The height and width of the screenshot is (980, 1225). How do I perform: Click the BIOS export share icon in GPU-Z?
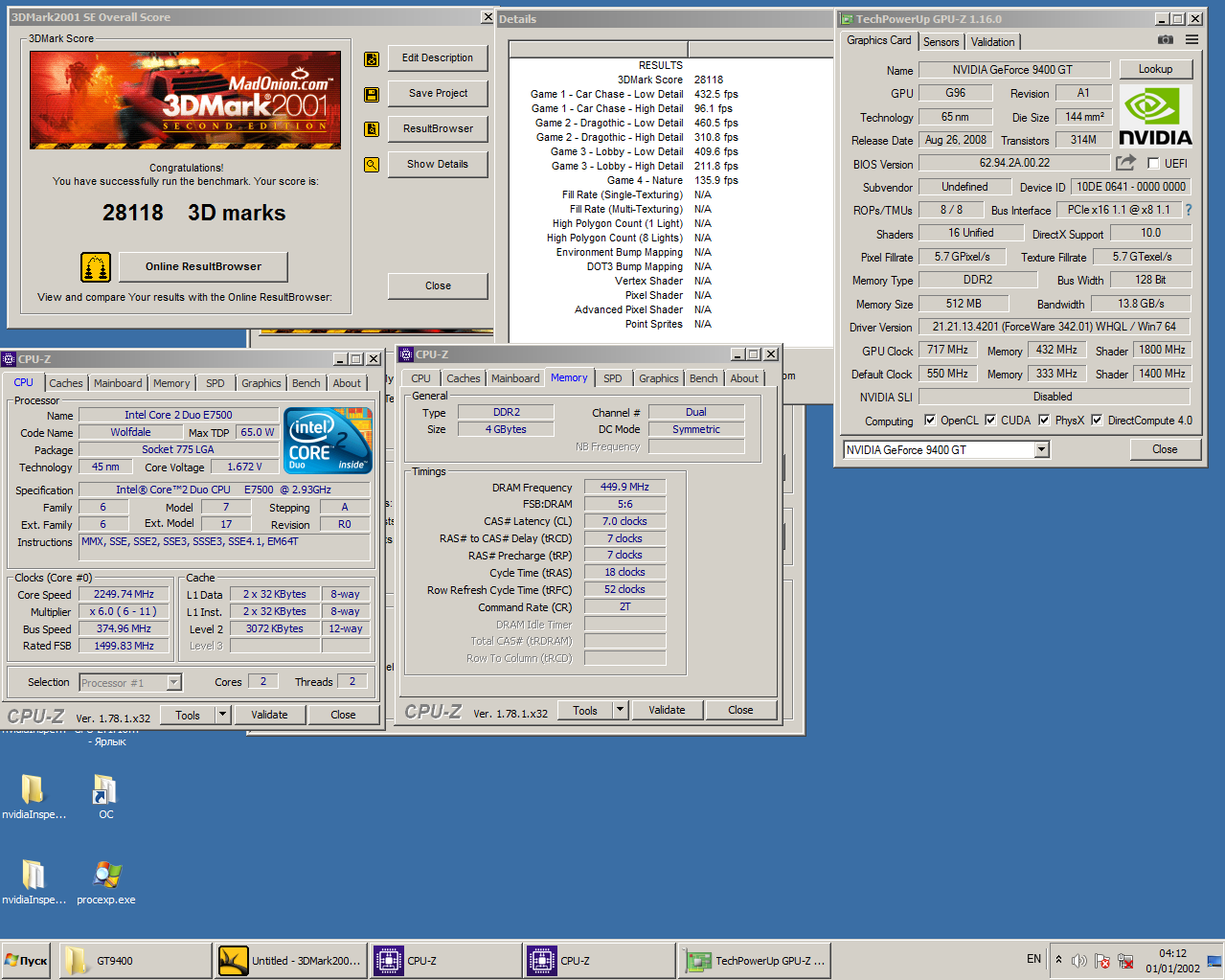(x=1125, y=163)
